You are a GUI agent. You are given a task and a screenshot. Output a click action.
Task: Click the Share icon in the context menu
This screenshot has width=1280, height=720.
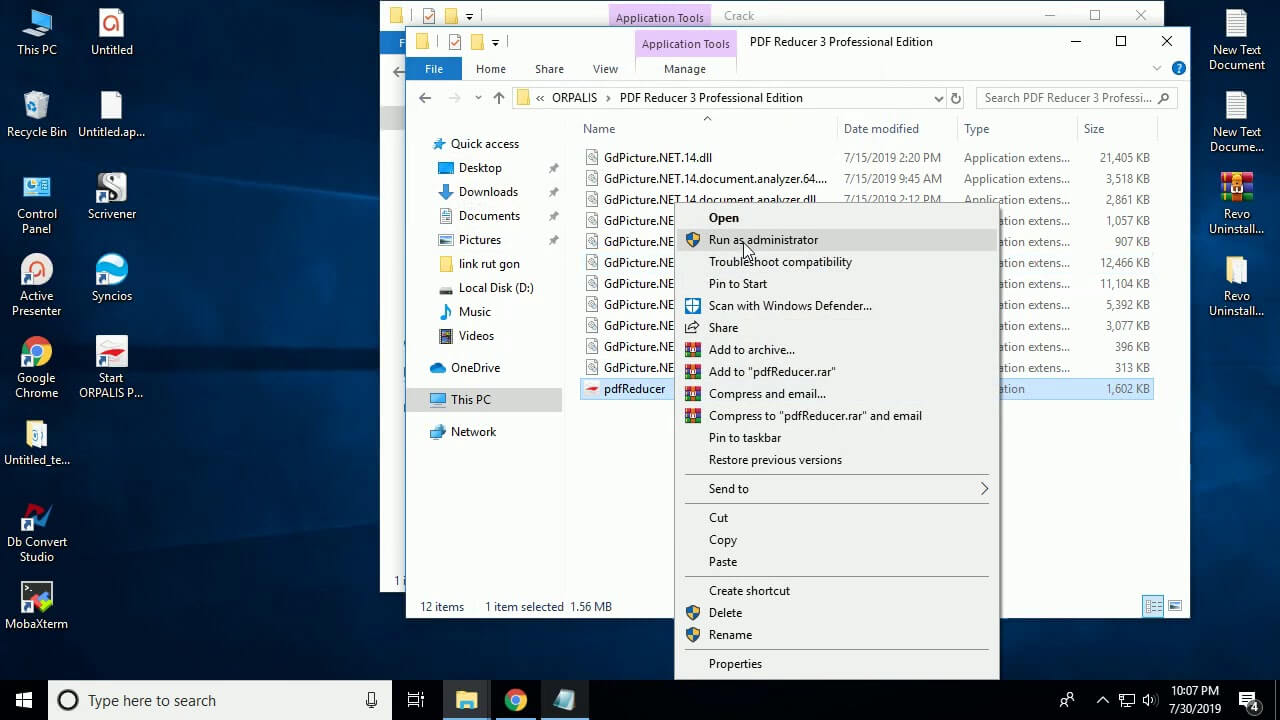point(692,327)
